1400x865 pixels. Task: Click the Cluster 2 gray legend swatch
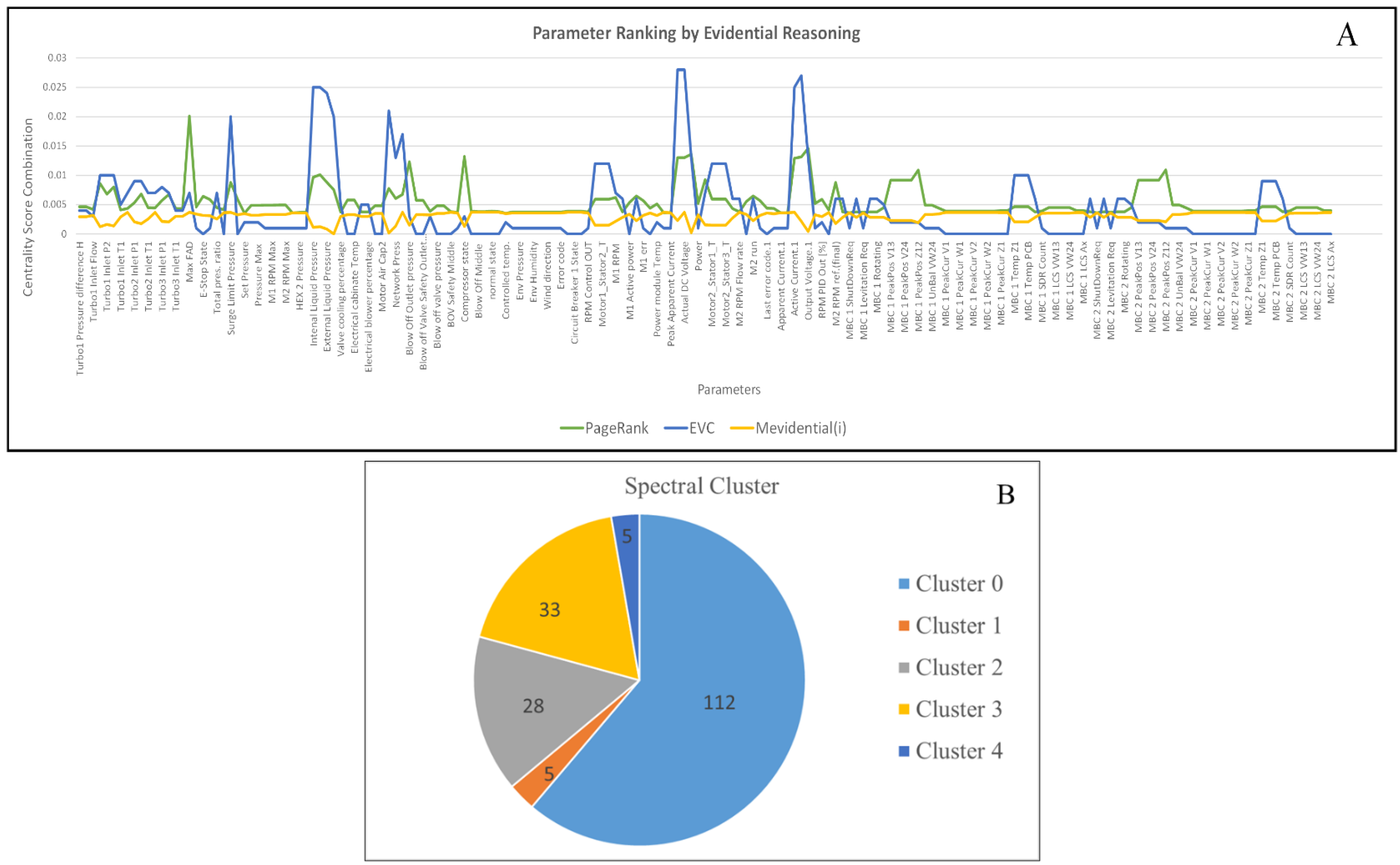pos(904,667)
